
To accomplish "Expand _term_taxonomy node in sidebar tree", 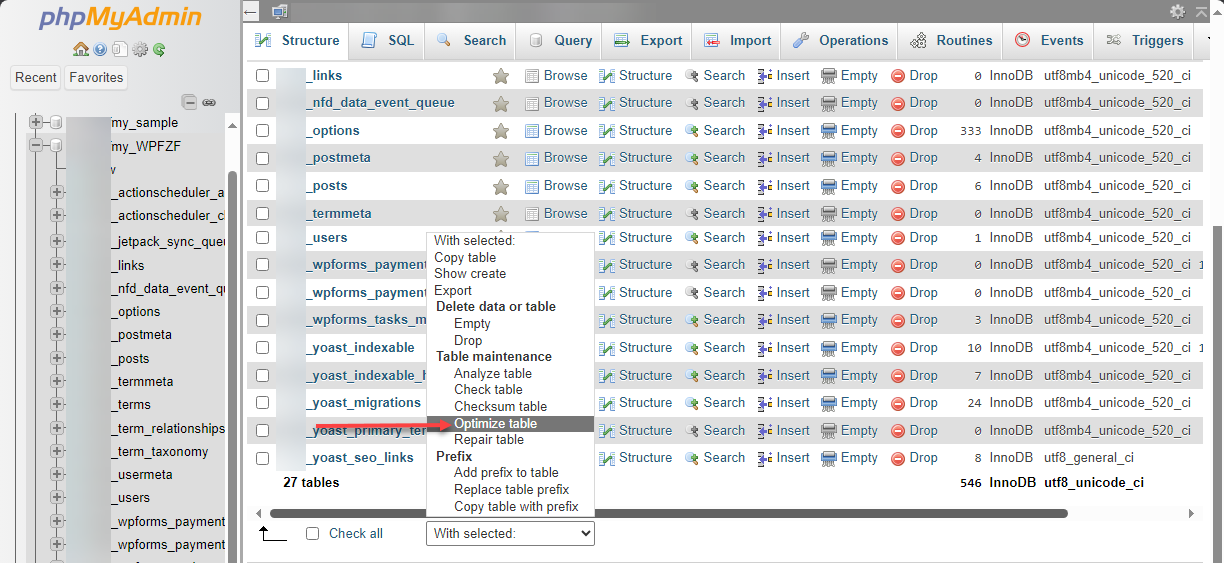I will (56, 451).
